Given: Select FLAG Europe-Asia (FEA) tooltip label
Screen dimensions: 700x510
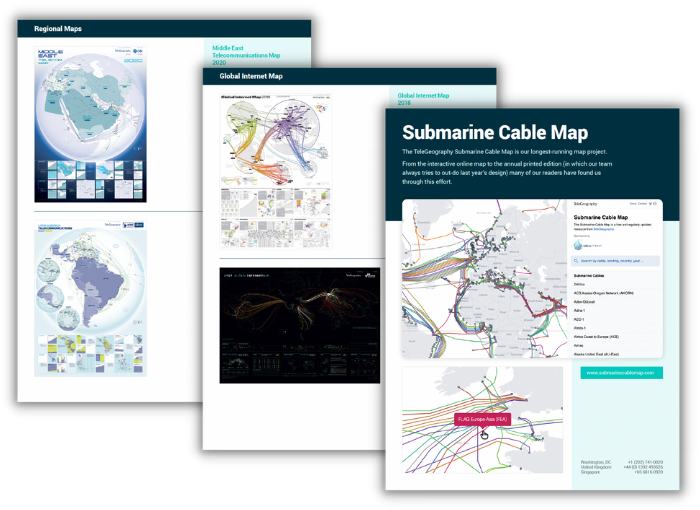Looking at the screenshot, I should [483, 419].
